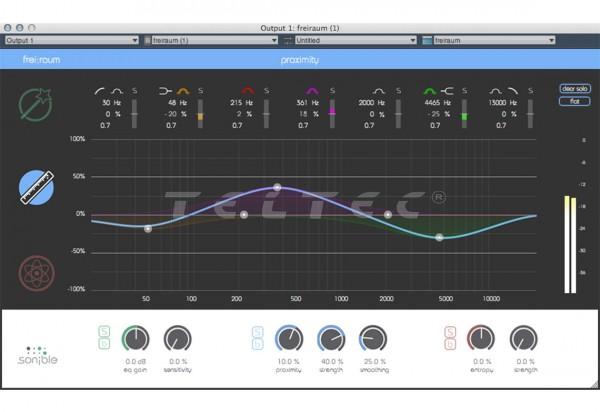600x412 pixels.
Task: Select the blue proximity mode icon
Action: [37, 188]
